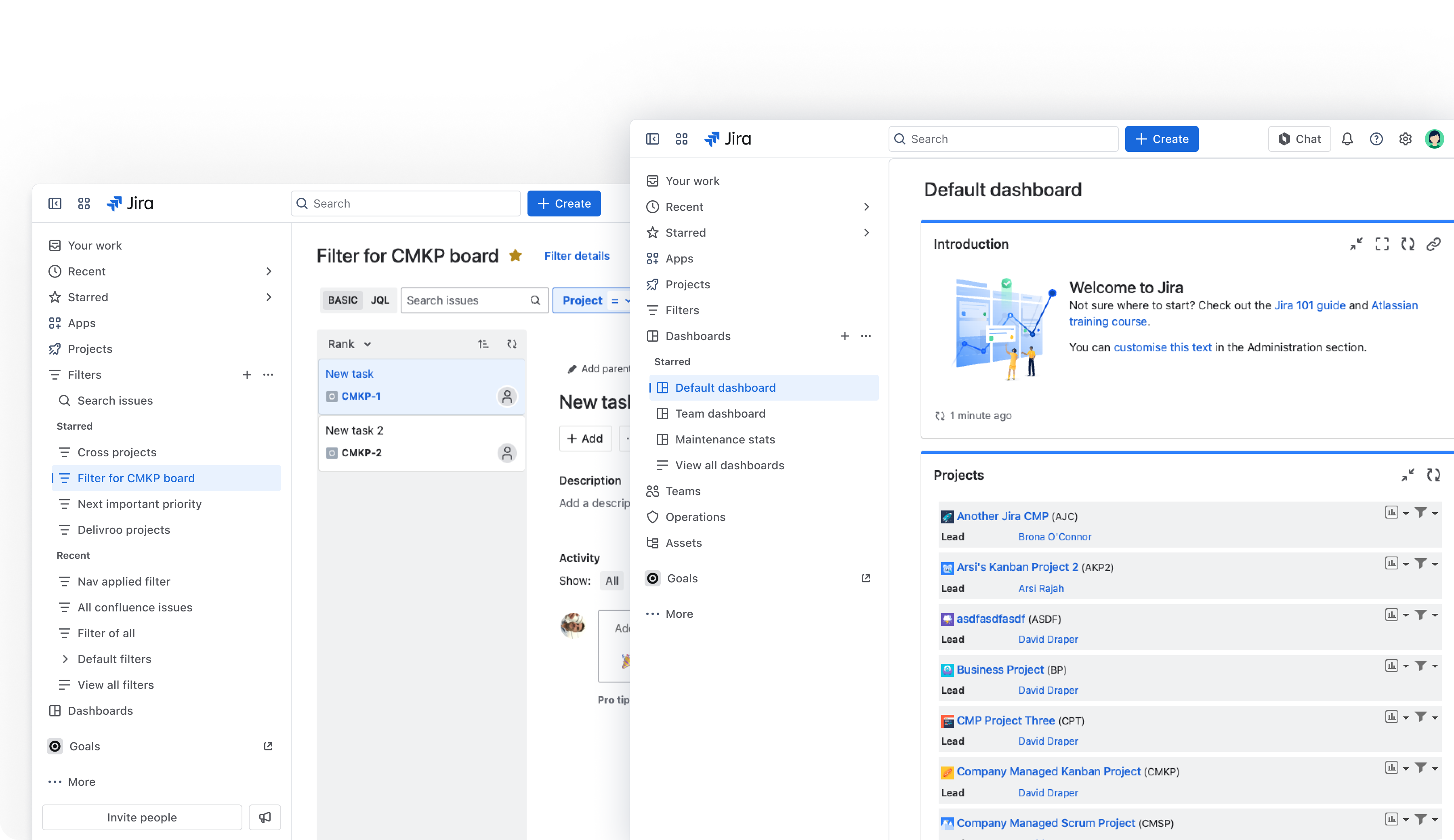Open the Jira 101 guide link
This screenshot has height=840, width=1454.
pyautogui.click(x=1309, y=305)
